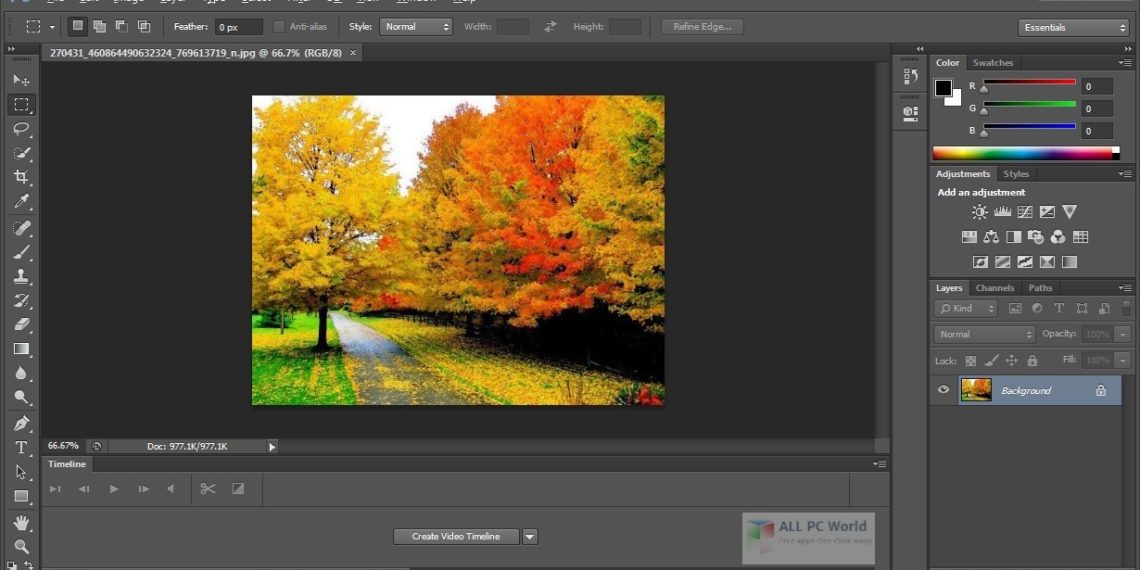1140x570 pixels.
Task: Enable Intersect with selection mode
Action: coord(144,27)
